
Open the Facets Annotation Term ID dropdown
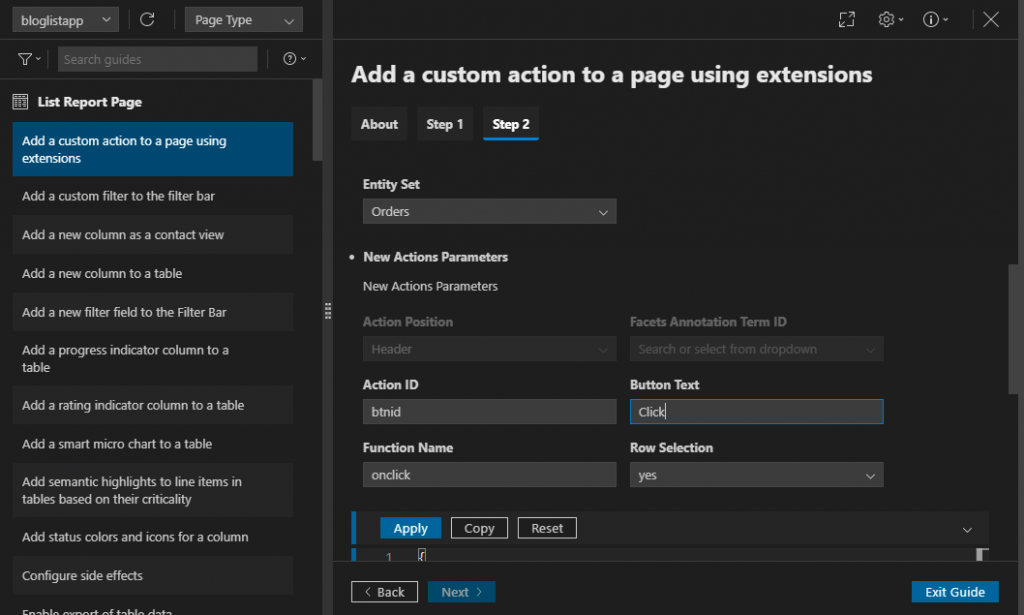tap(756, 349)
